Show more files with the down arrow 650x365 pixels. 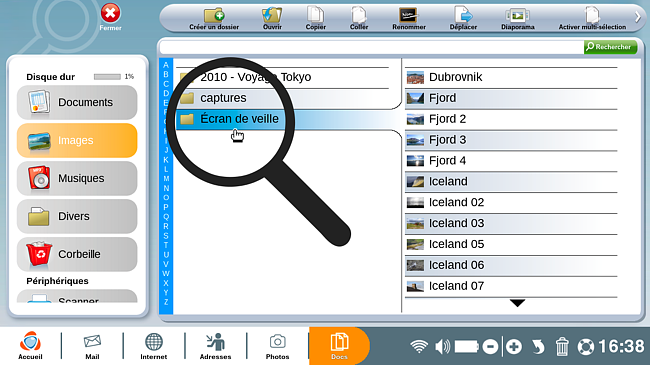click(517, 303)
